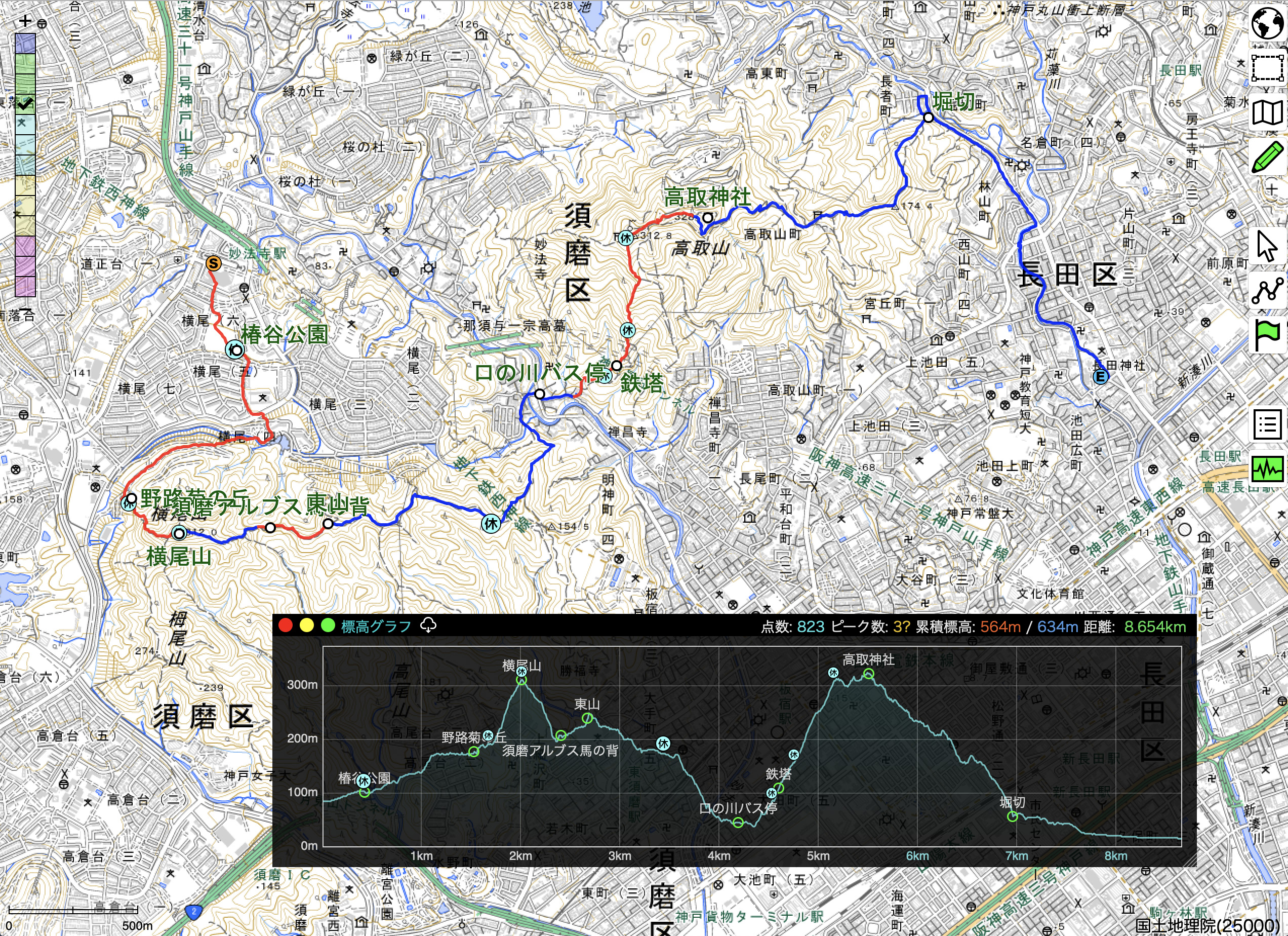Viewport: 1288px width, 936px height.
Task: Click the red dot on graph panel
Action: point(286,626)
